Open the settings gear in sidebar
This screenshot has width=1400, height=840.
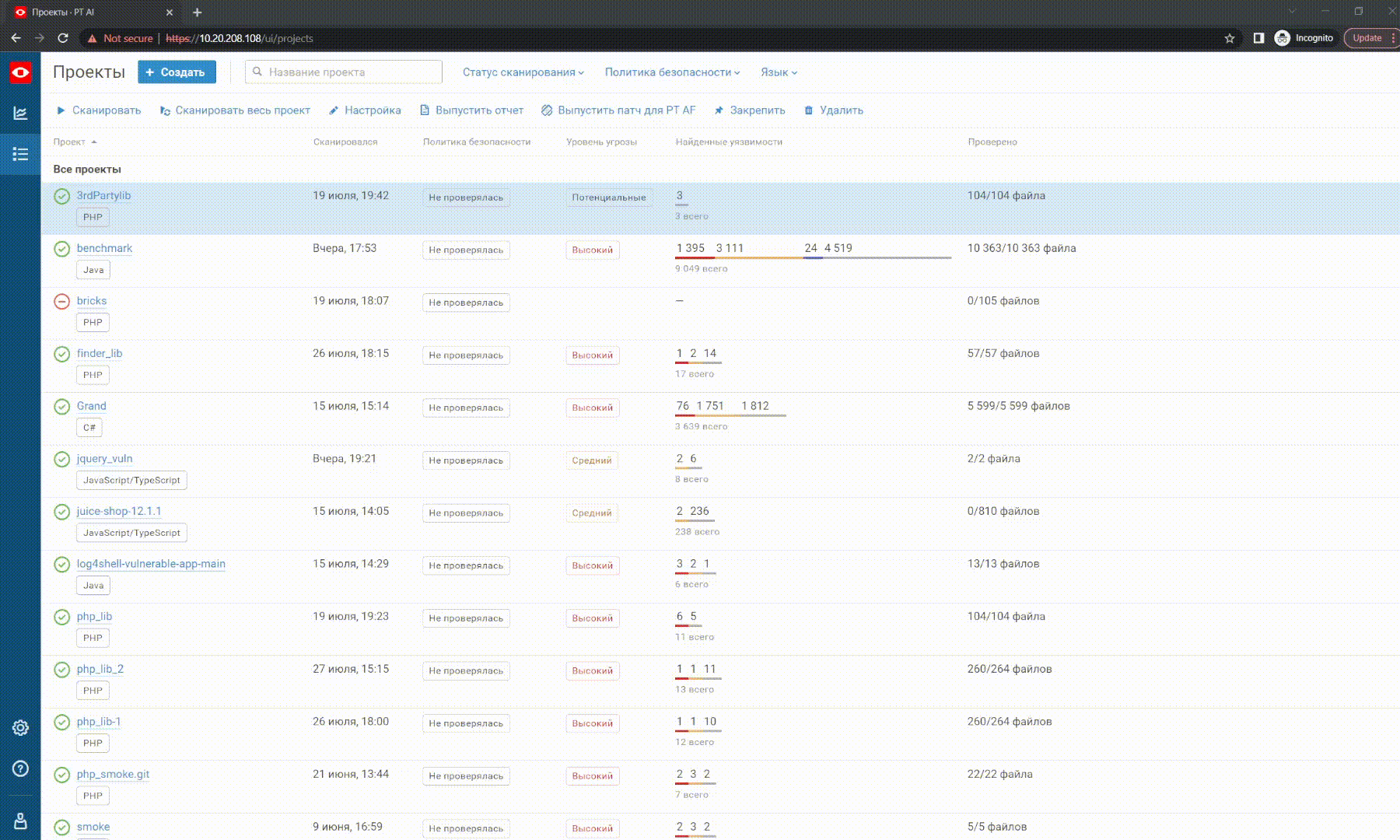[20, 728]
